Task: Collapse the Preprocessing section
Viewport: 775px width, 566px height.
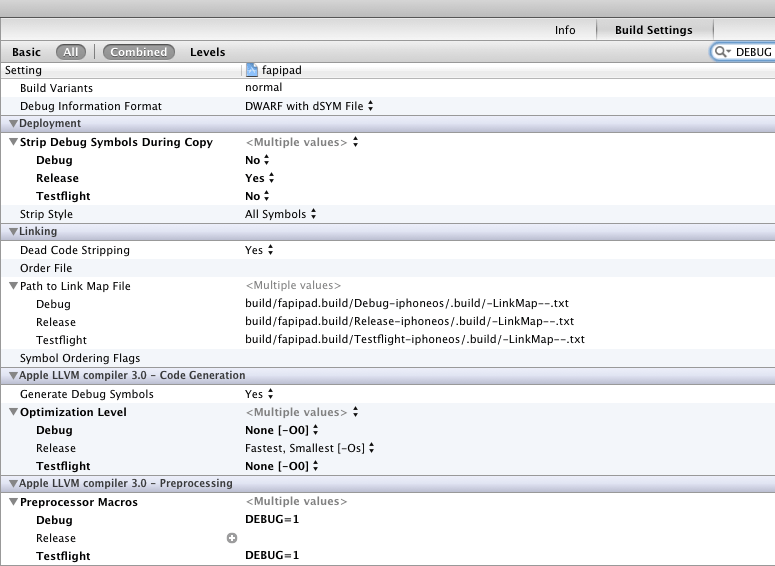Action: pos(13,483)
